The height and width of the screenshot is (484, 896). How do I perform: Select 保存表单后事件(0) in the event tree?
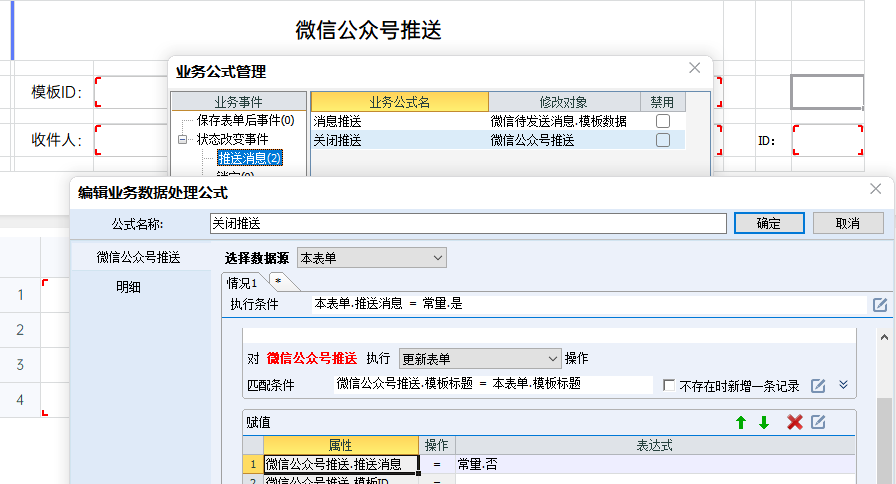click(246, 121)
